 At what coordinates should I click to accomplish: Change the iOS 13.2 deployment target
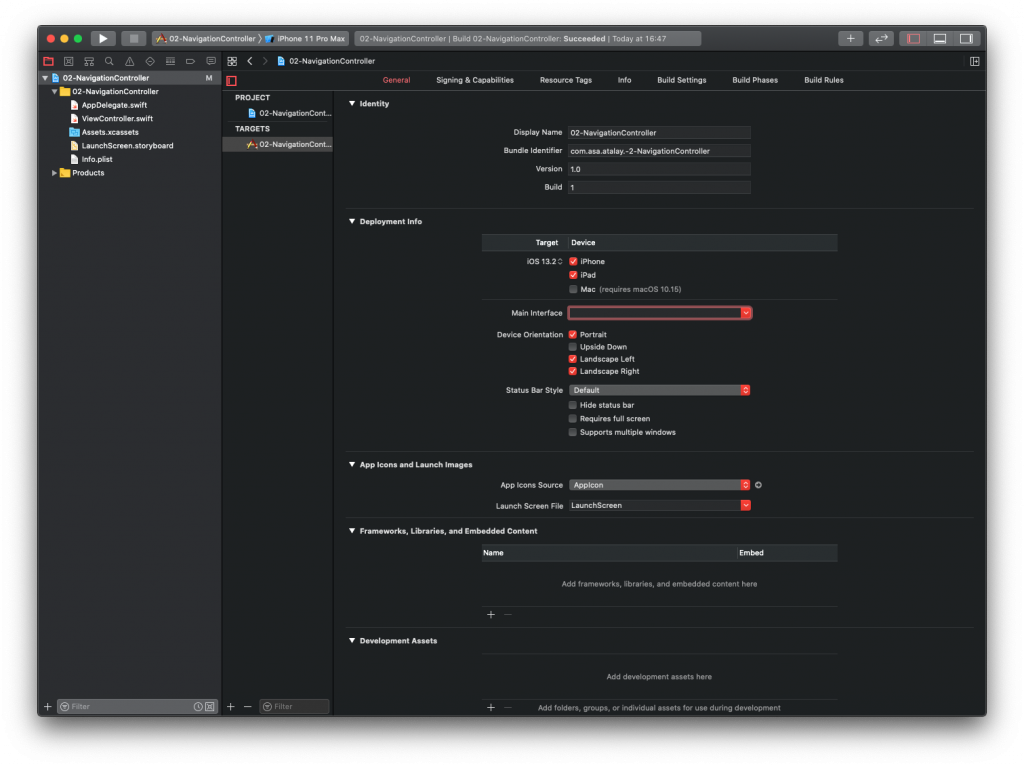[545, 261]
